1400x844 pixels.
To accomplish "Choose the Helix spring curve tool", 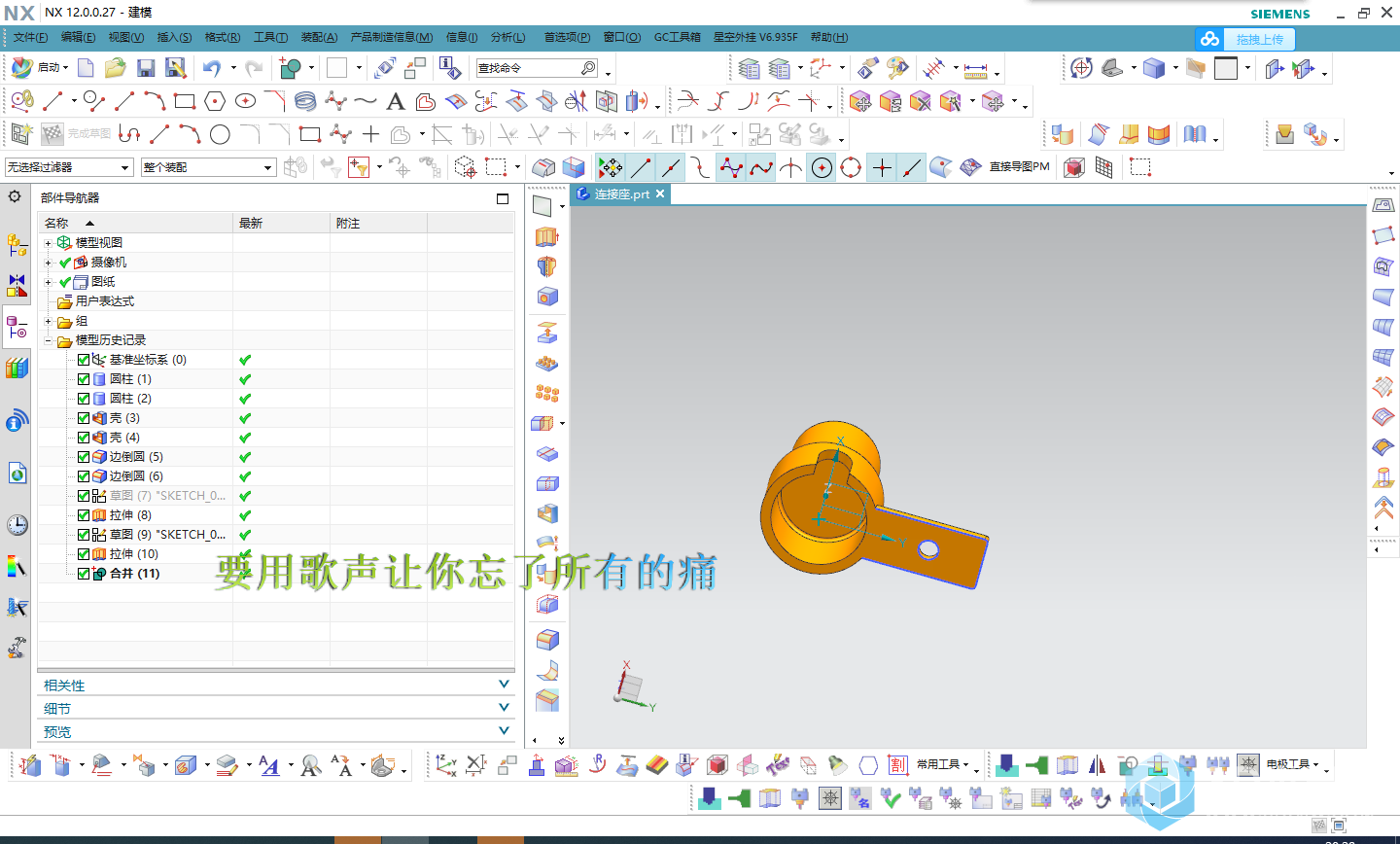I will tap(305, 100).
